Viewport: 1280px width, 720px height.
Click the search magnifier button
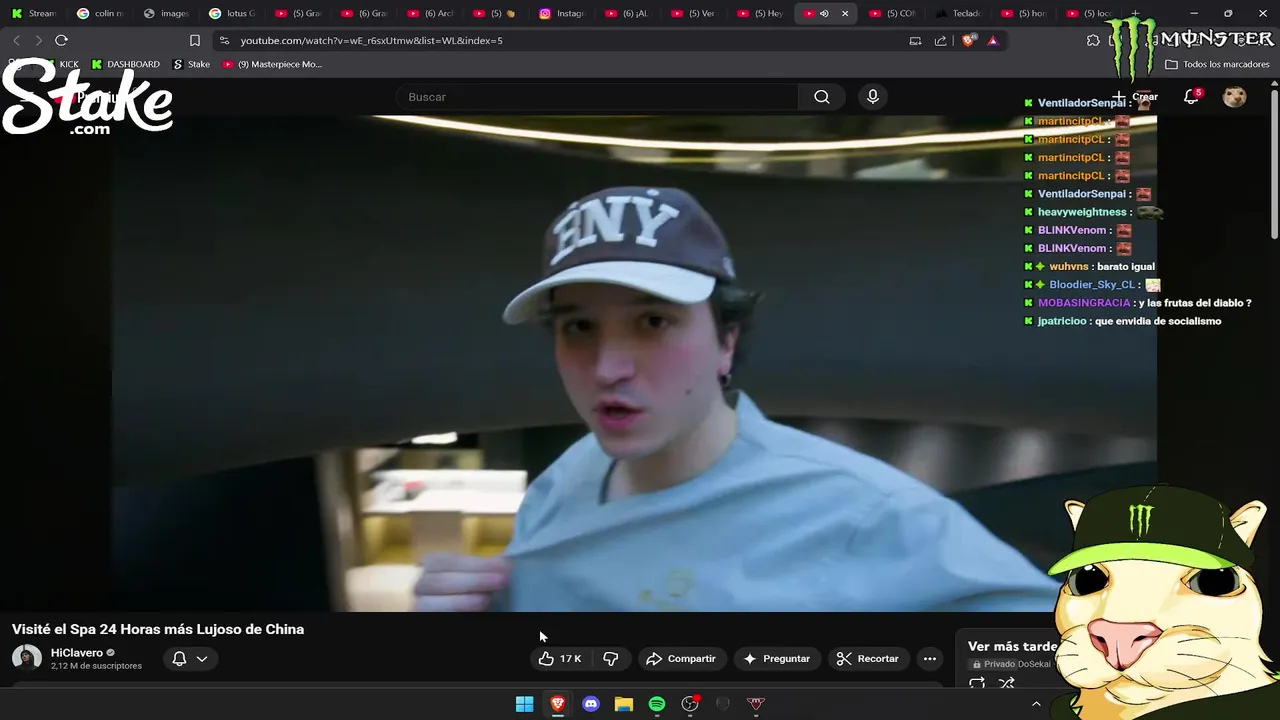(x=821, y=97)
